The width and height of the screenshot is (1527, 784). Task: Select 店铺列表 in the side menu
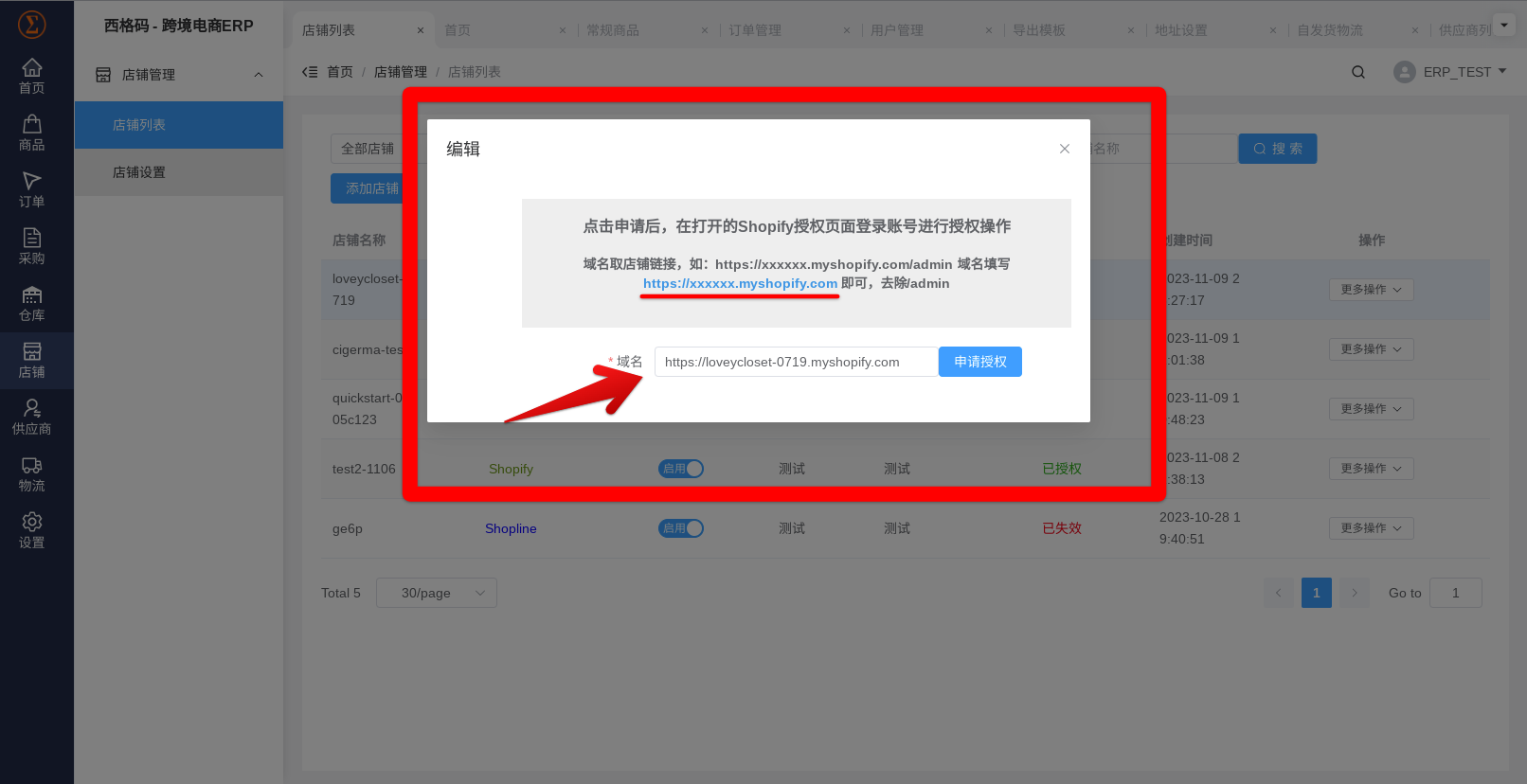(179, 125)
